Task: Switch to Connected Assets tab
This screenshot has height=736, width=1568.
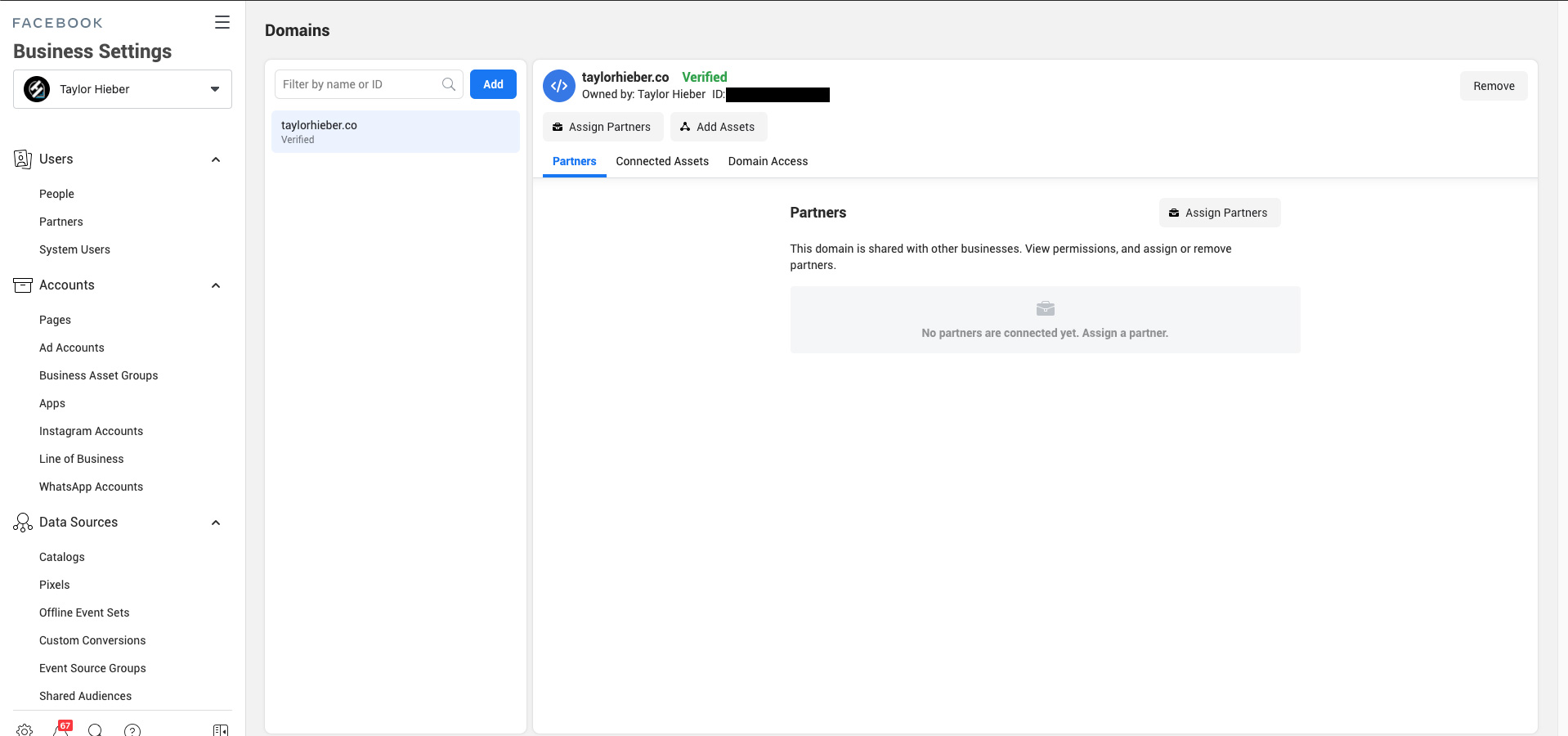Action: (662, 161)
